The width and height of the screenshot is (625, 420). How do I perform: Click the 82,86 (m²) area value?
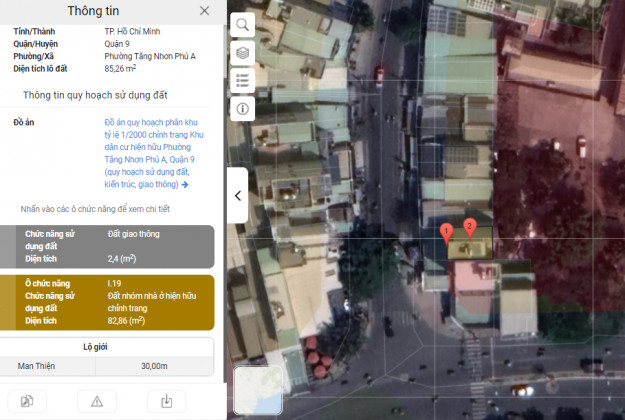coord(126,321)
